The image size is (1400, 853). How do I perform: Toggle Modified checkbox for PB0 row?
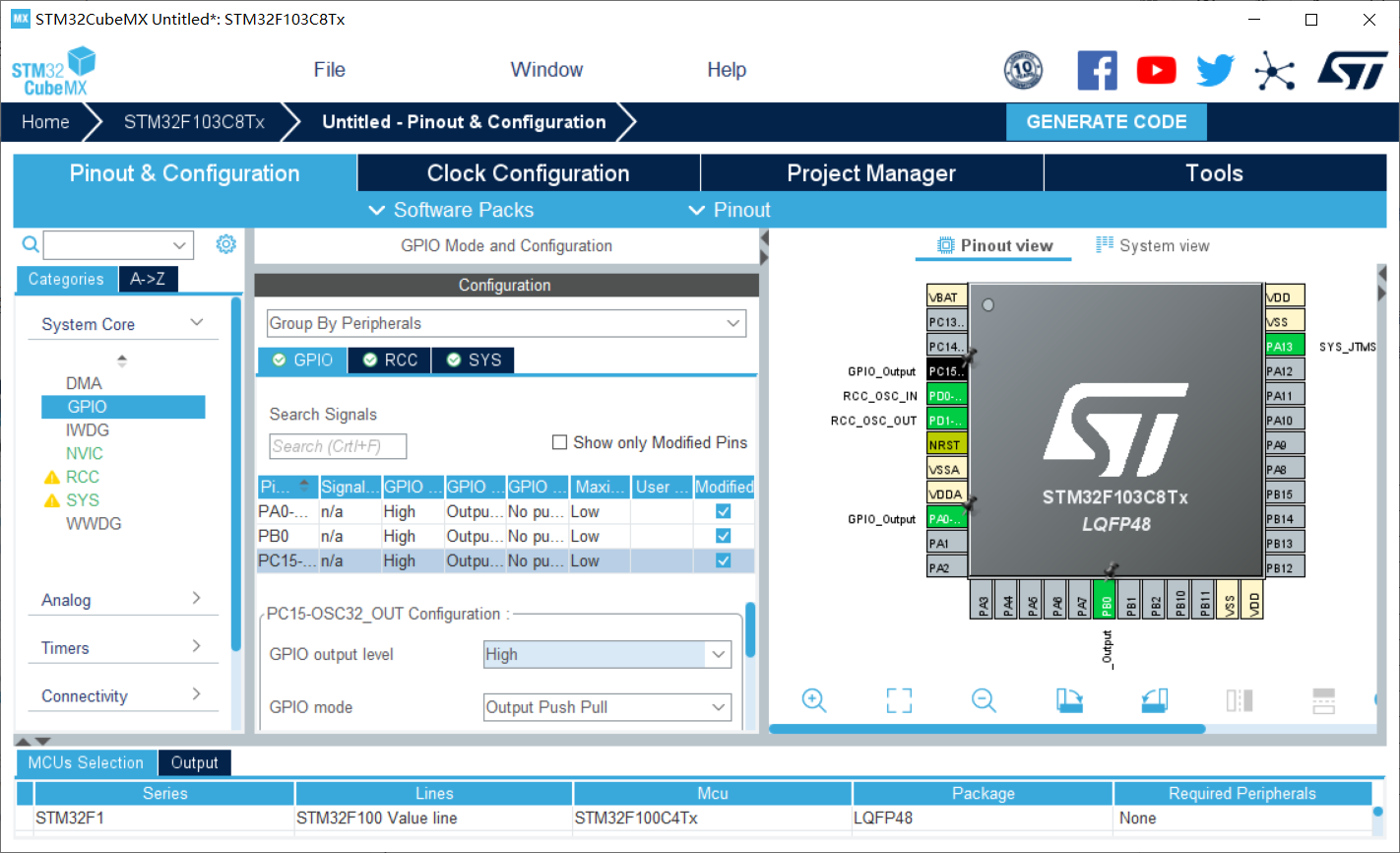[724, 536]
